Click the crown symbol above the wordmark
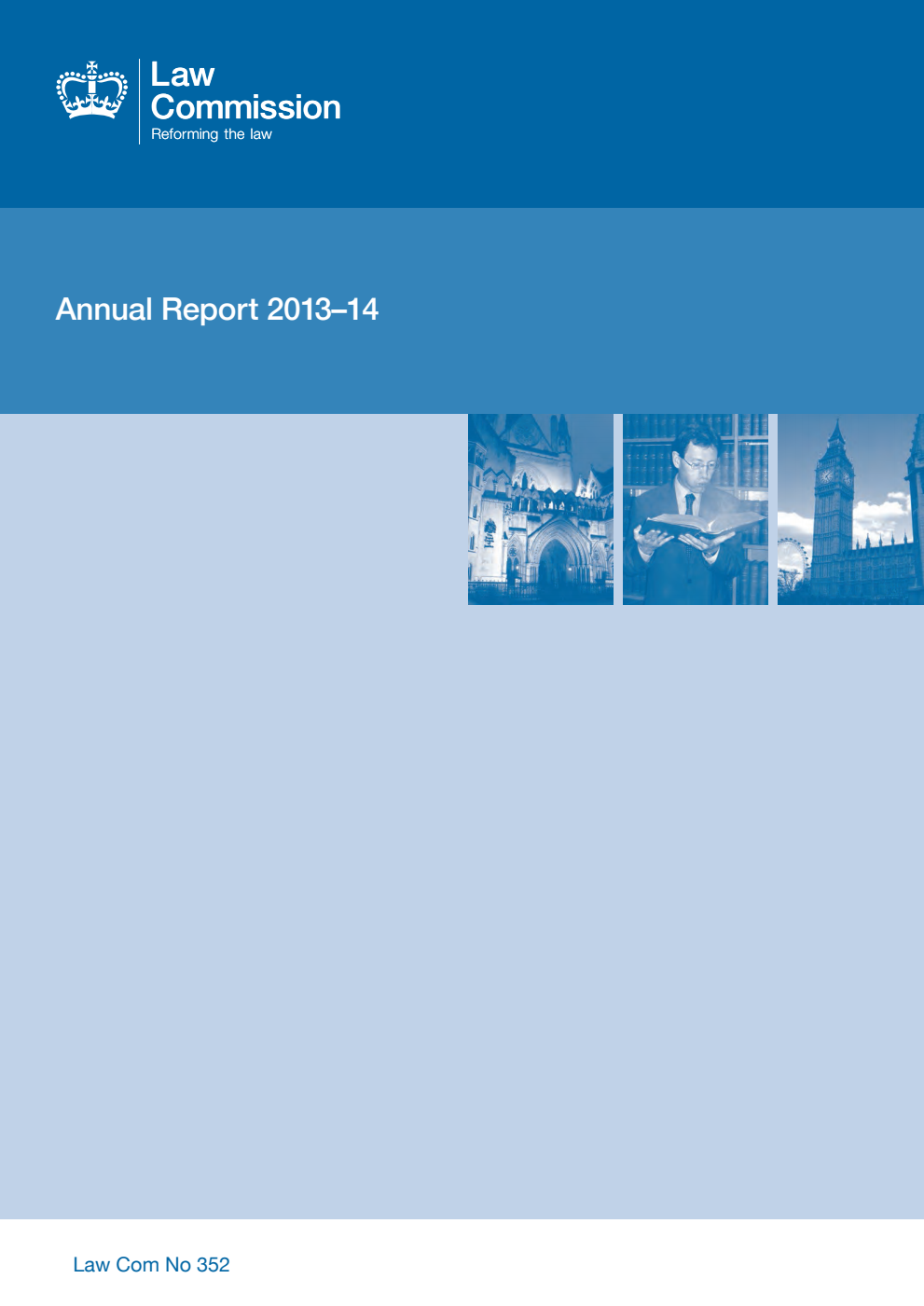This screenshot has height=1306, width=924. (91, 93)
